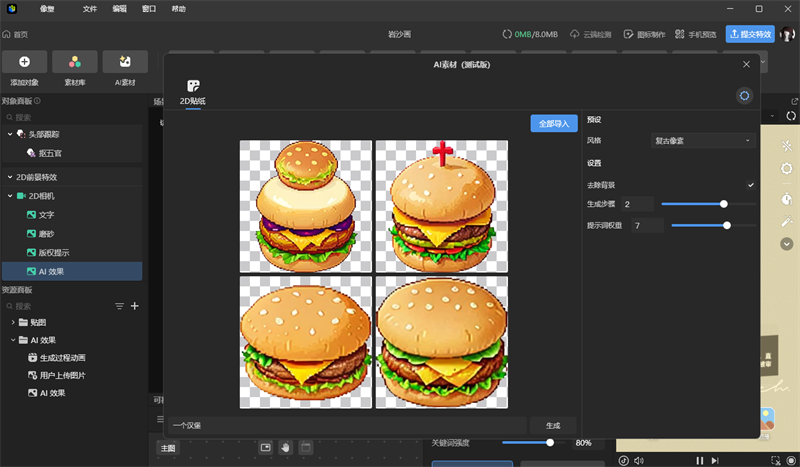This screenshot has height=467, width=800.
Task: Open the asset library (素材库) icon
Action: (75, 62)
